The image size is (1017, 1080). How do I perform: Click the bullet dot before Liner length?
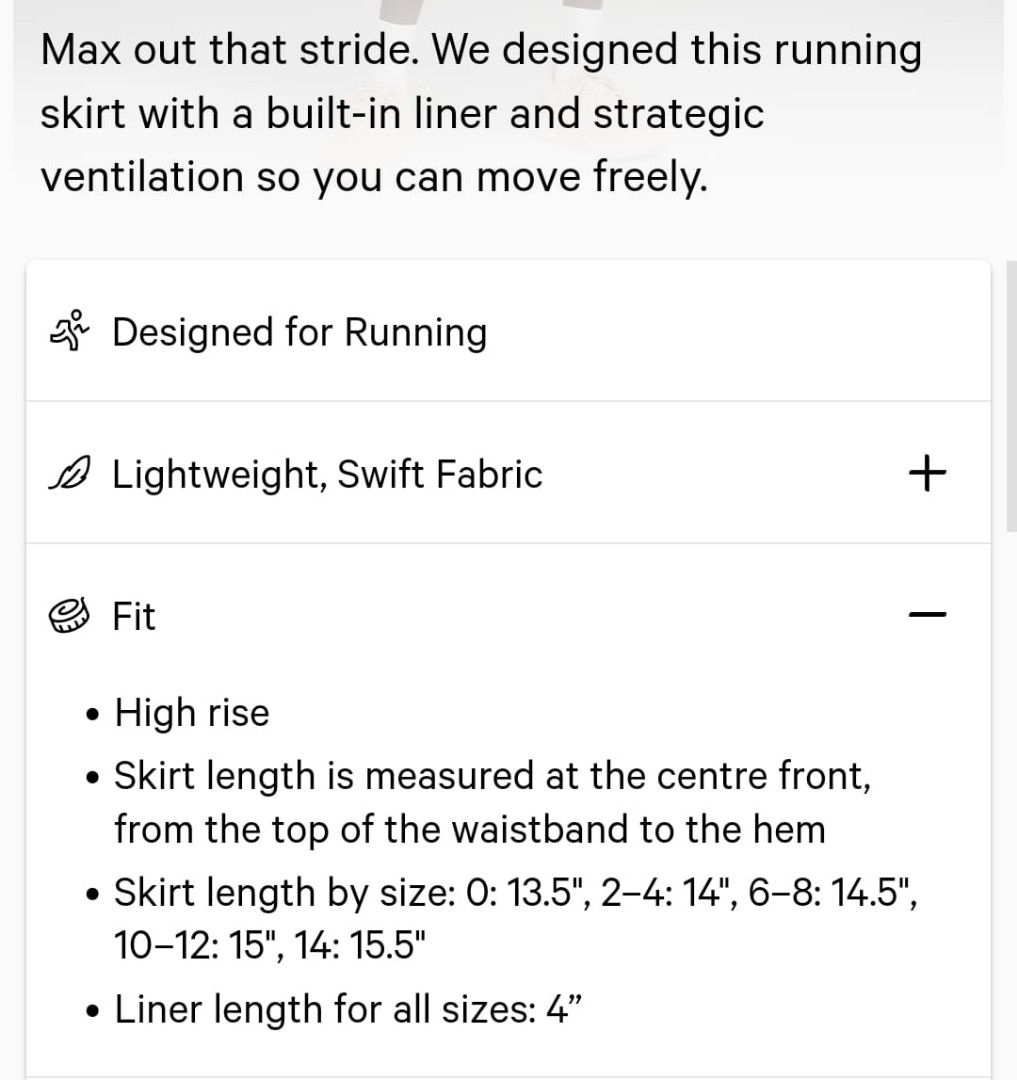[x=93, y=1012]
